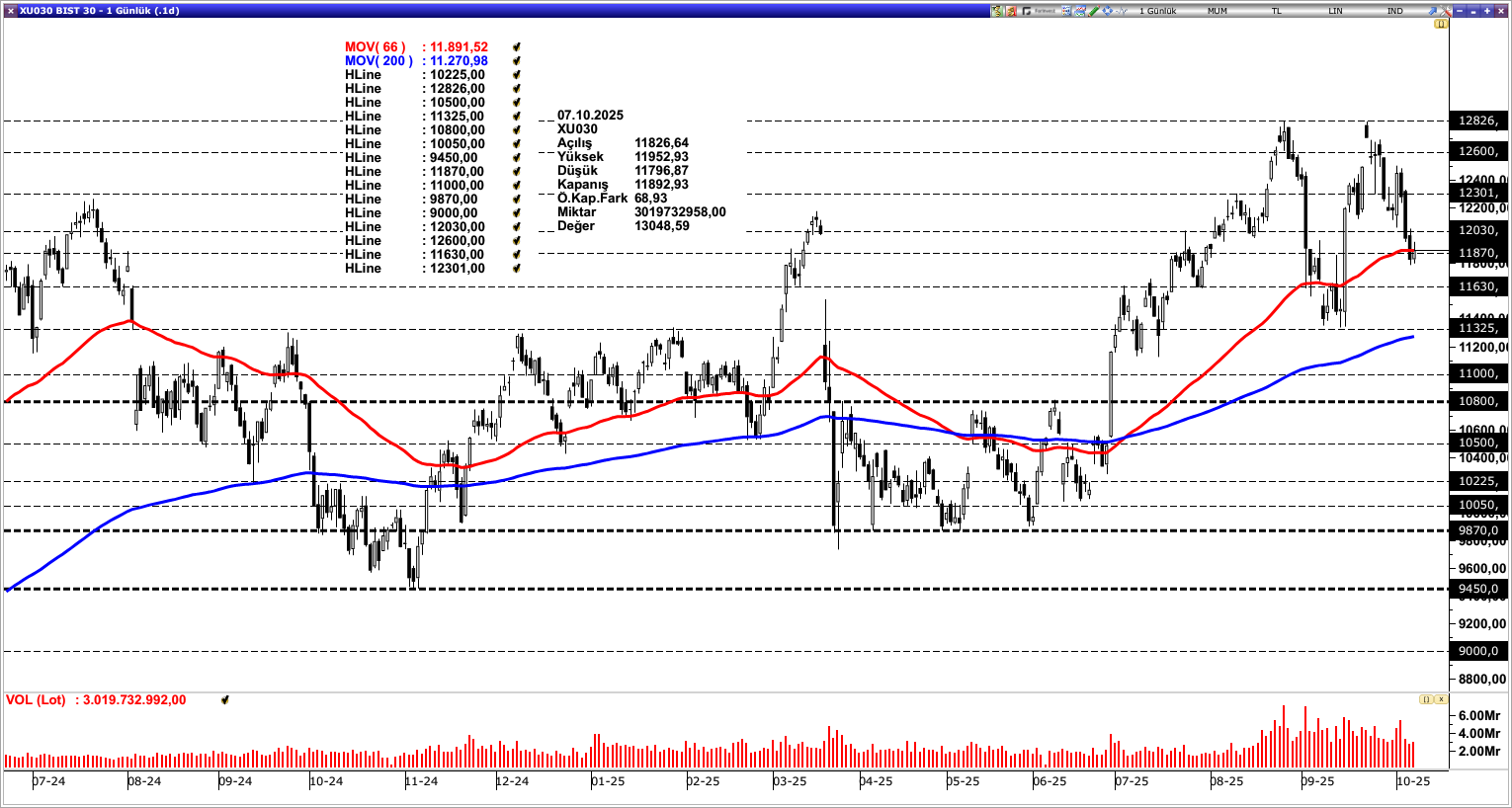
Task: Toggle the checkmark for HLine 10225,00
Action: tap(517, 75)
